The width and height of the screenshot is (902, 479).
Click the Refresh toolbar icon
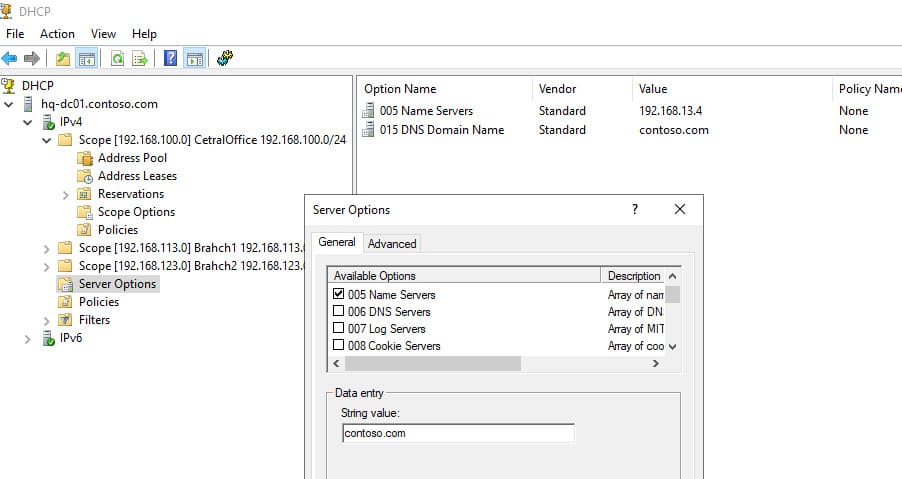(x=117, y=59)
